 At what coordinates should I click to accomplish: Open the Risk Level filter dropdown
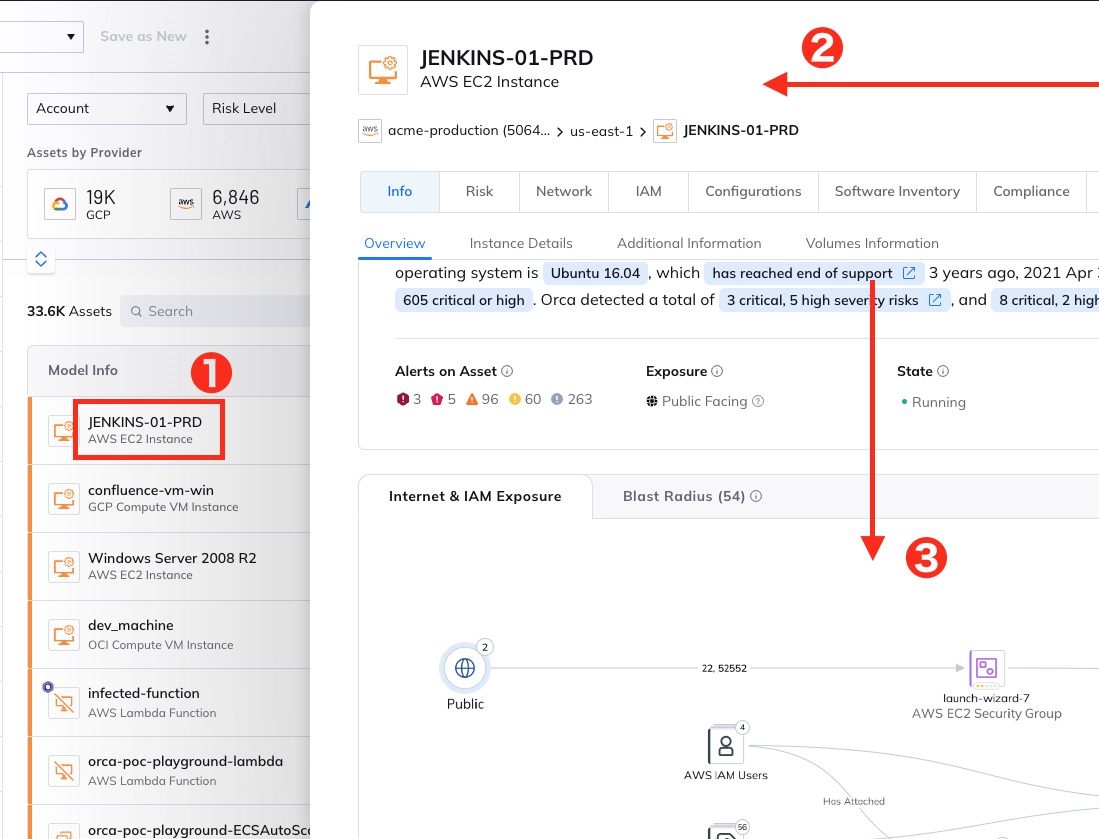point(257,108)
